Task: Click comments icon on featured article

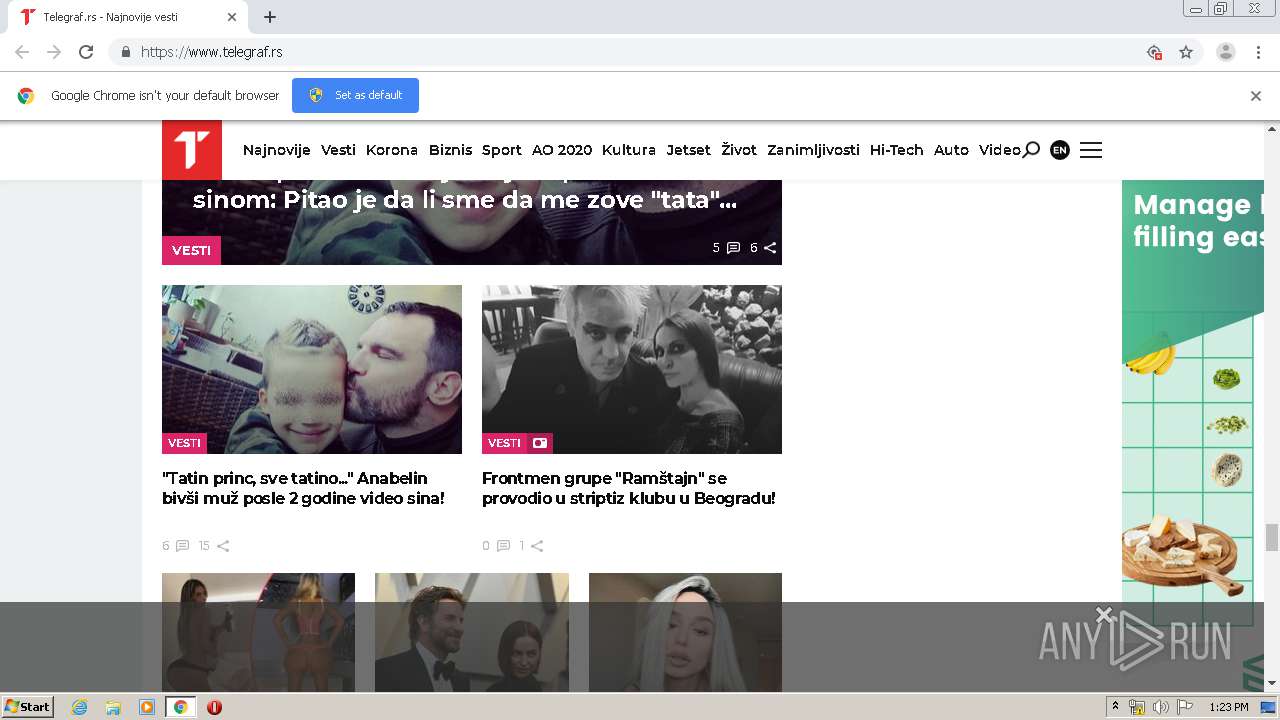Action: [733, 248]
